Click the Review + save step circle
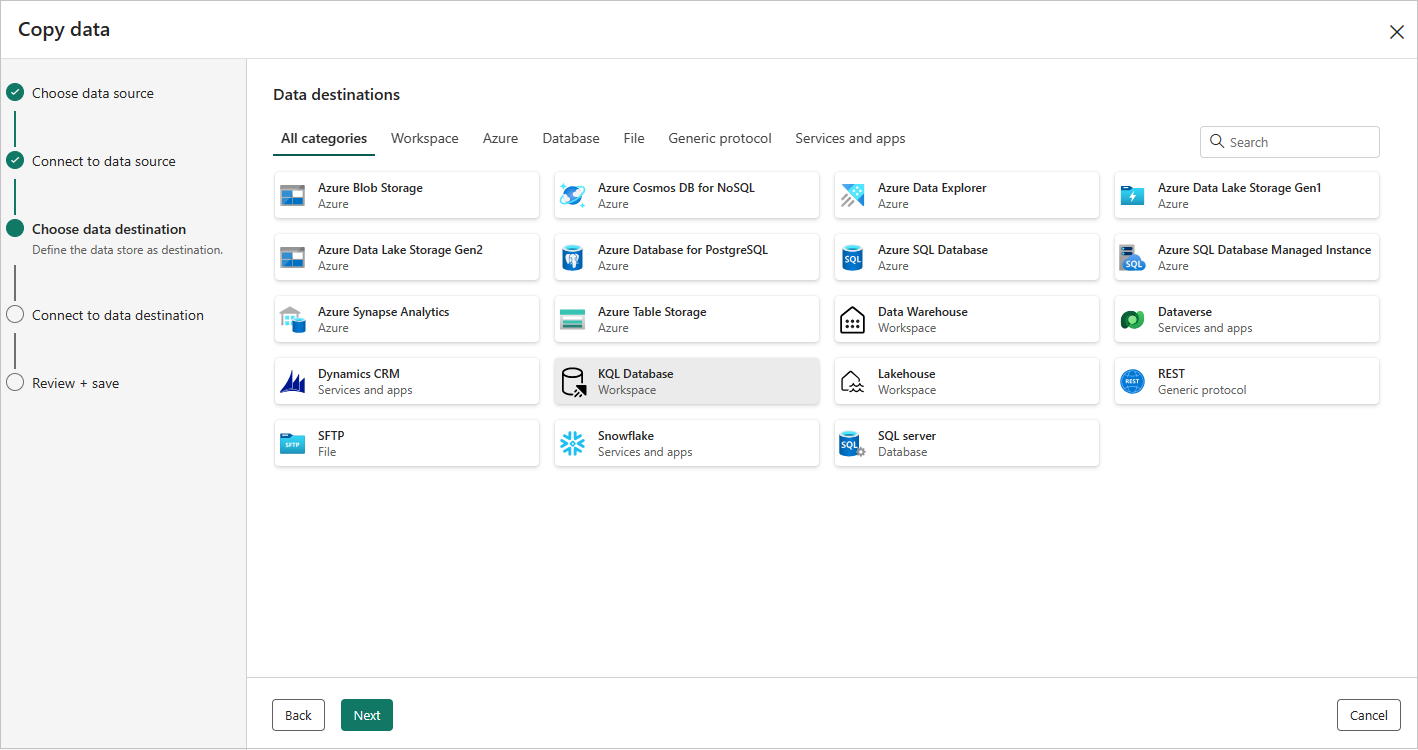The width and height of the screenshot is (1418, 750). click(x=15, y=383)
